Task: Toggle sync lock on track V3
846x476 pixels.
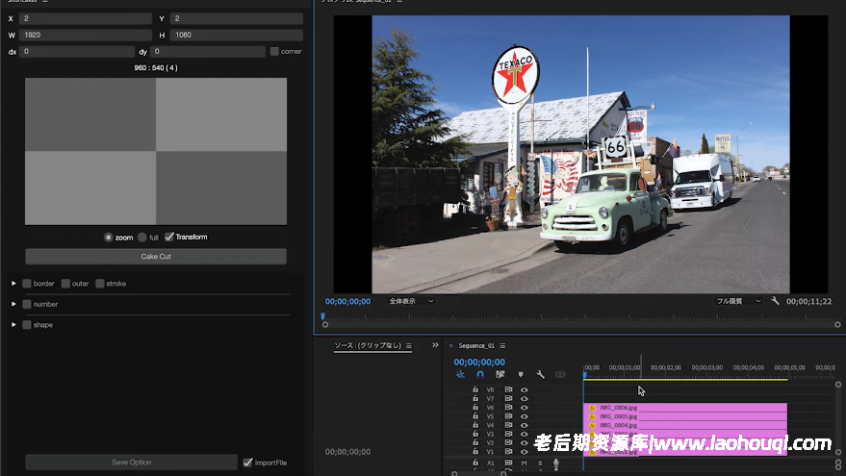Action: click(508, 434)
